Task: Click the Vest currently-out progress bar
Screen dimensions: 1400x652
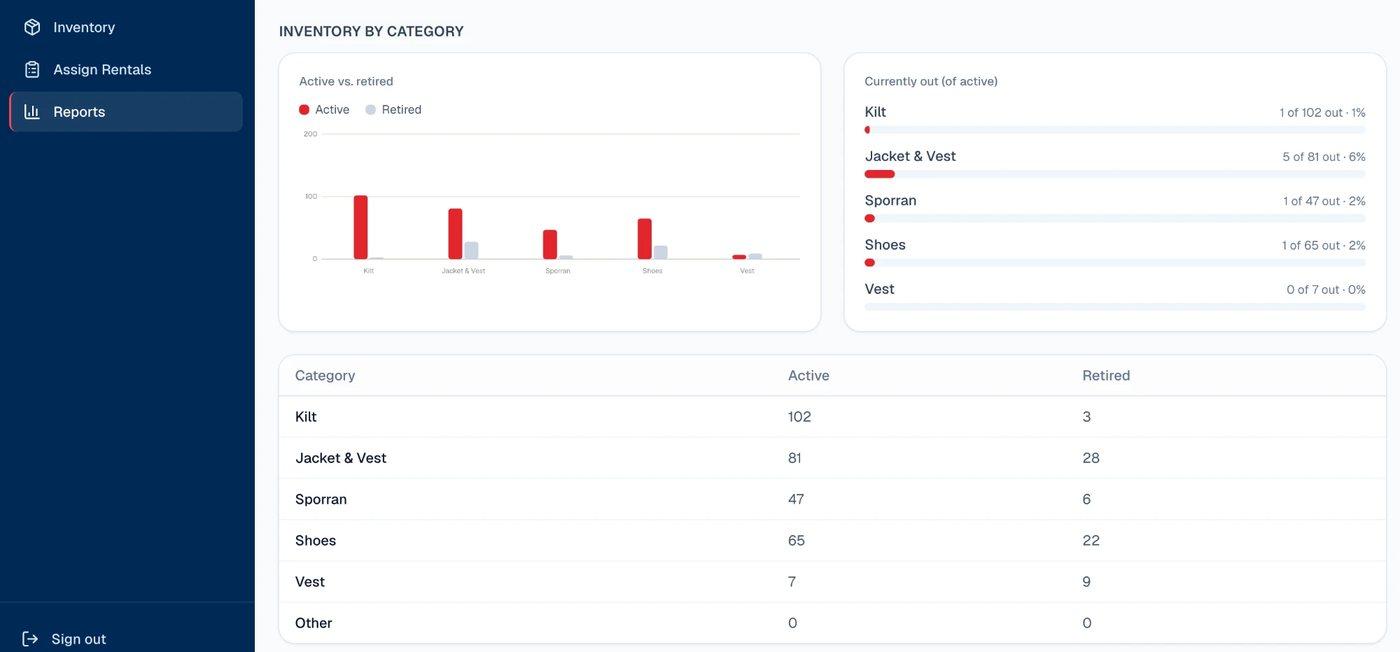Action: click(x=1115, y=306)
